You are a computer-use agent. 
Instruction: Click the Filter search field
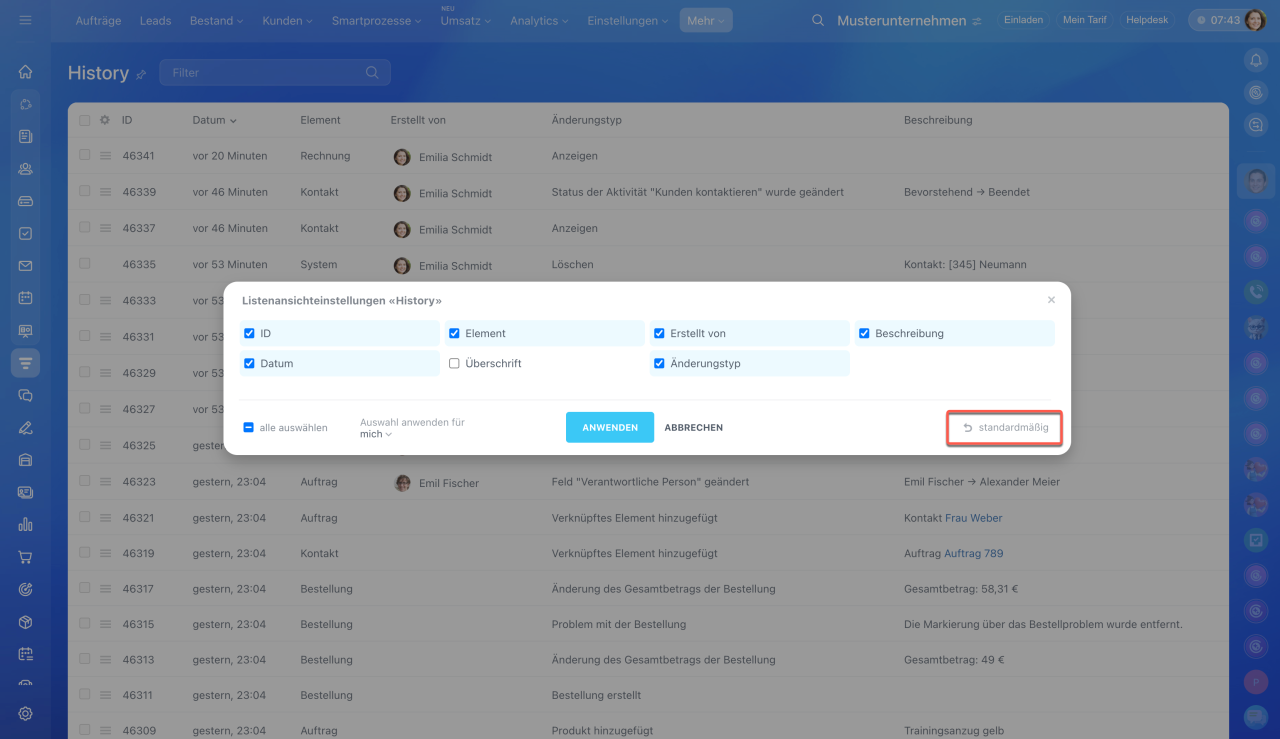(265, 73)
